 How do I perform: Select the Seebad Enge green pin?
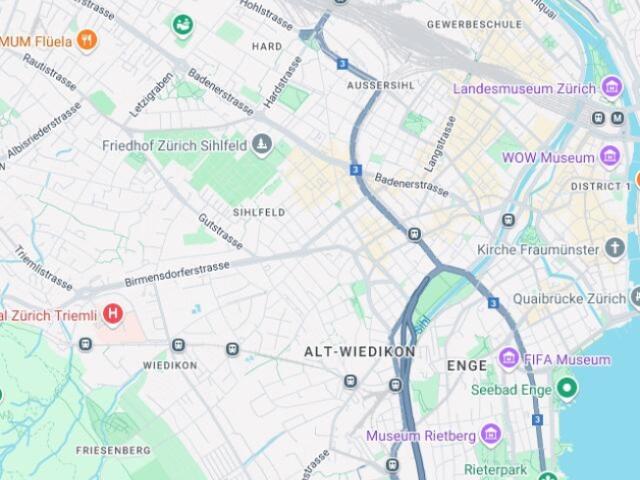(567, 387)
